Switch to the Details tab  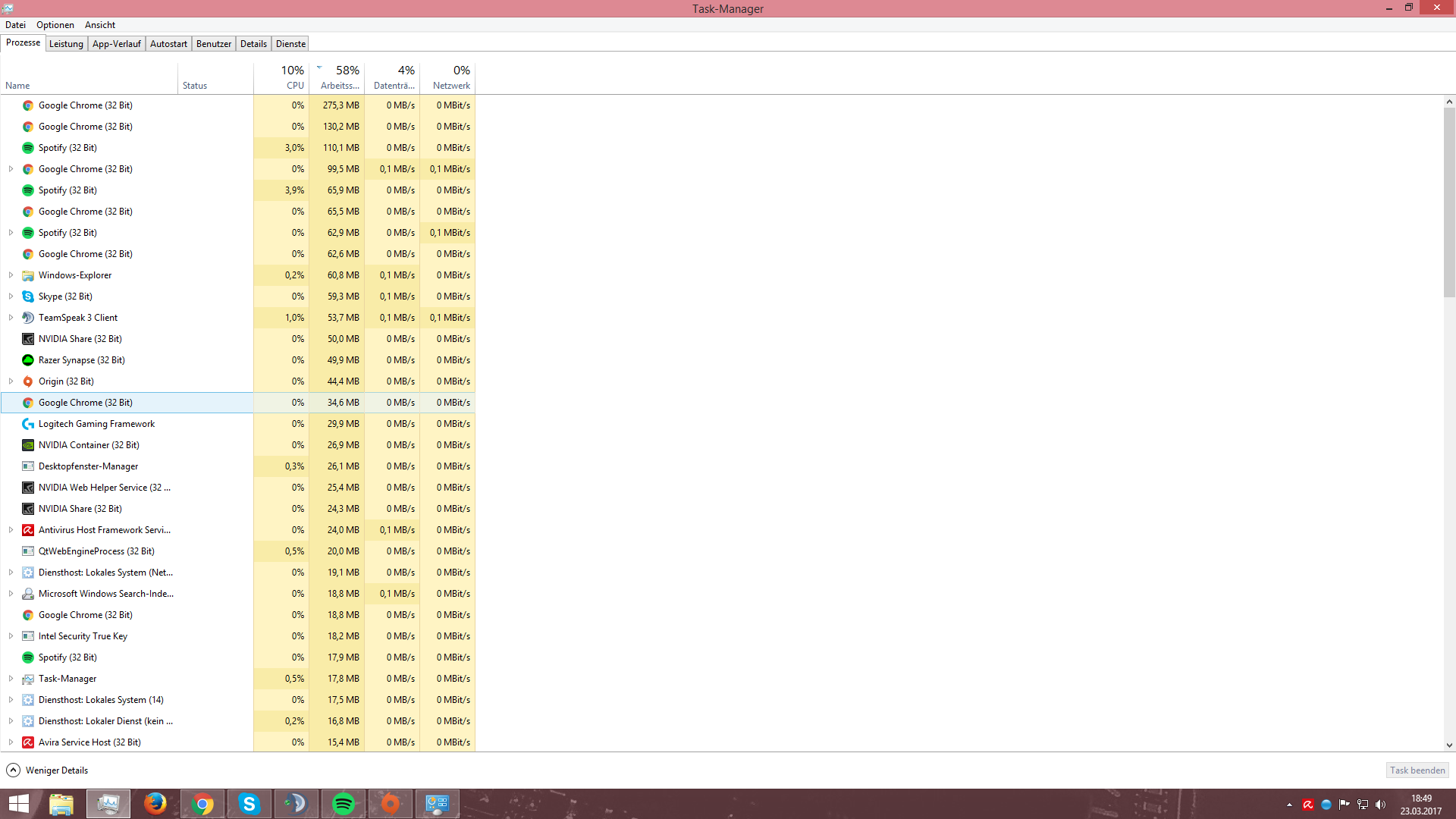point(253,44)
